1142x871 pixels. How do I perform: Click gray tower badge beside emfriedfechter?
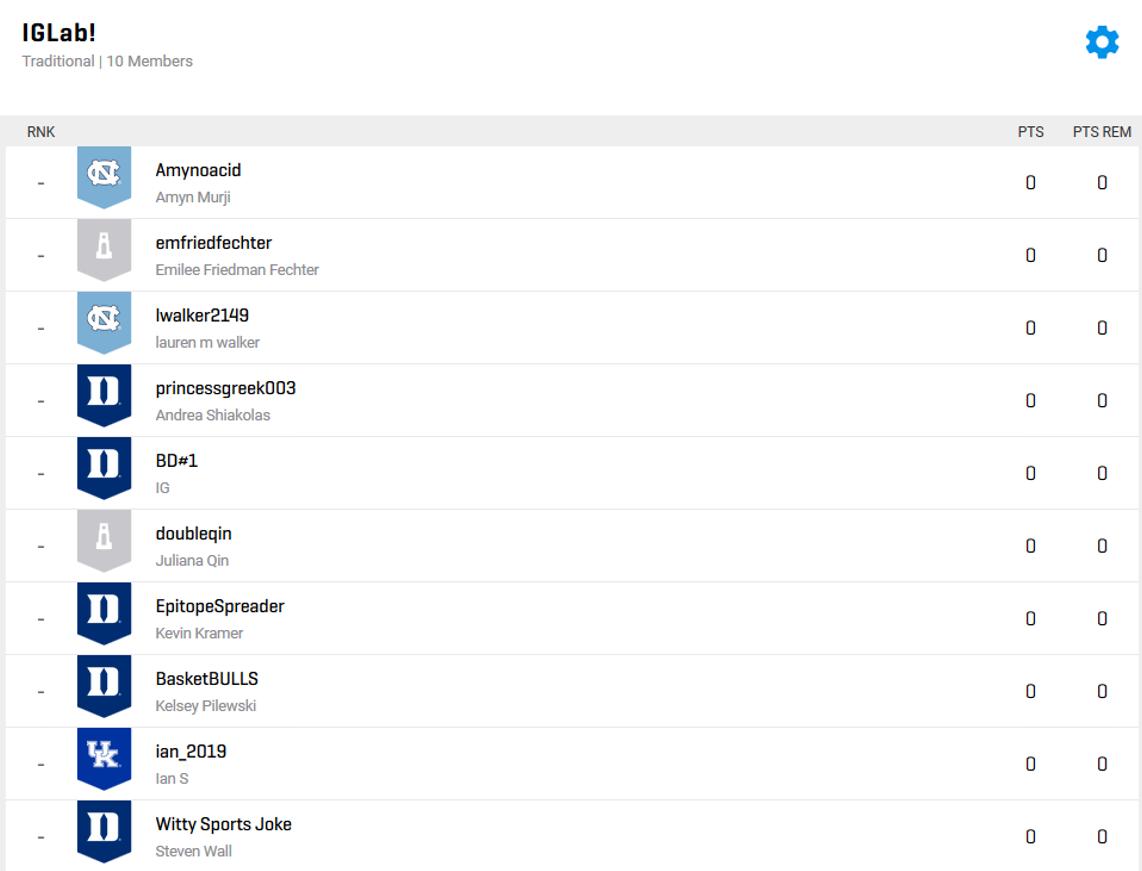(104, 250)
